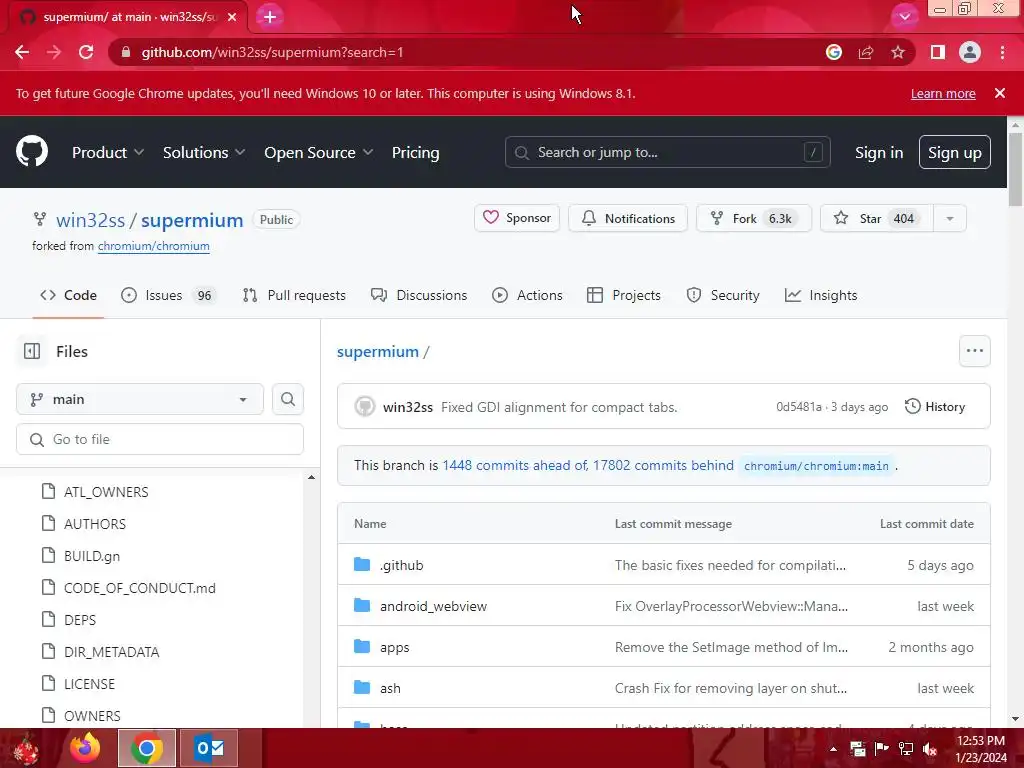
Task: Click Sign in
Action: click(879, 152)
